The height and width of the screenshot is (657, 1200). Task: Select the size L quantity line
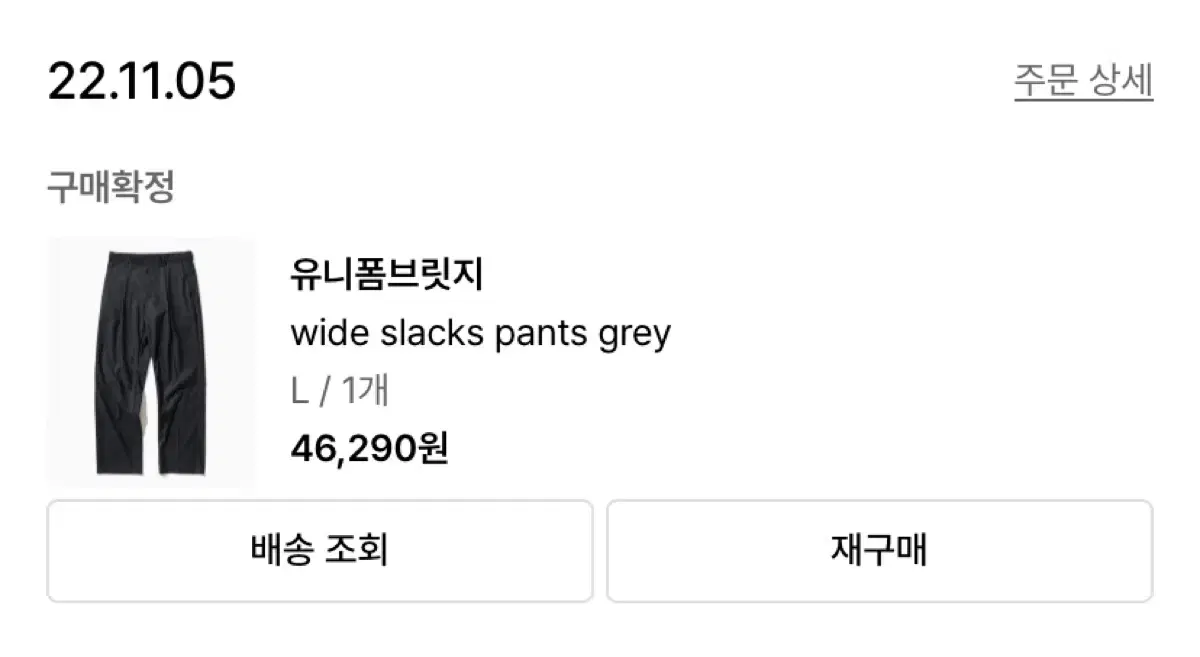339,391
